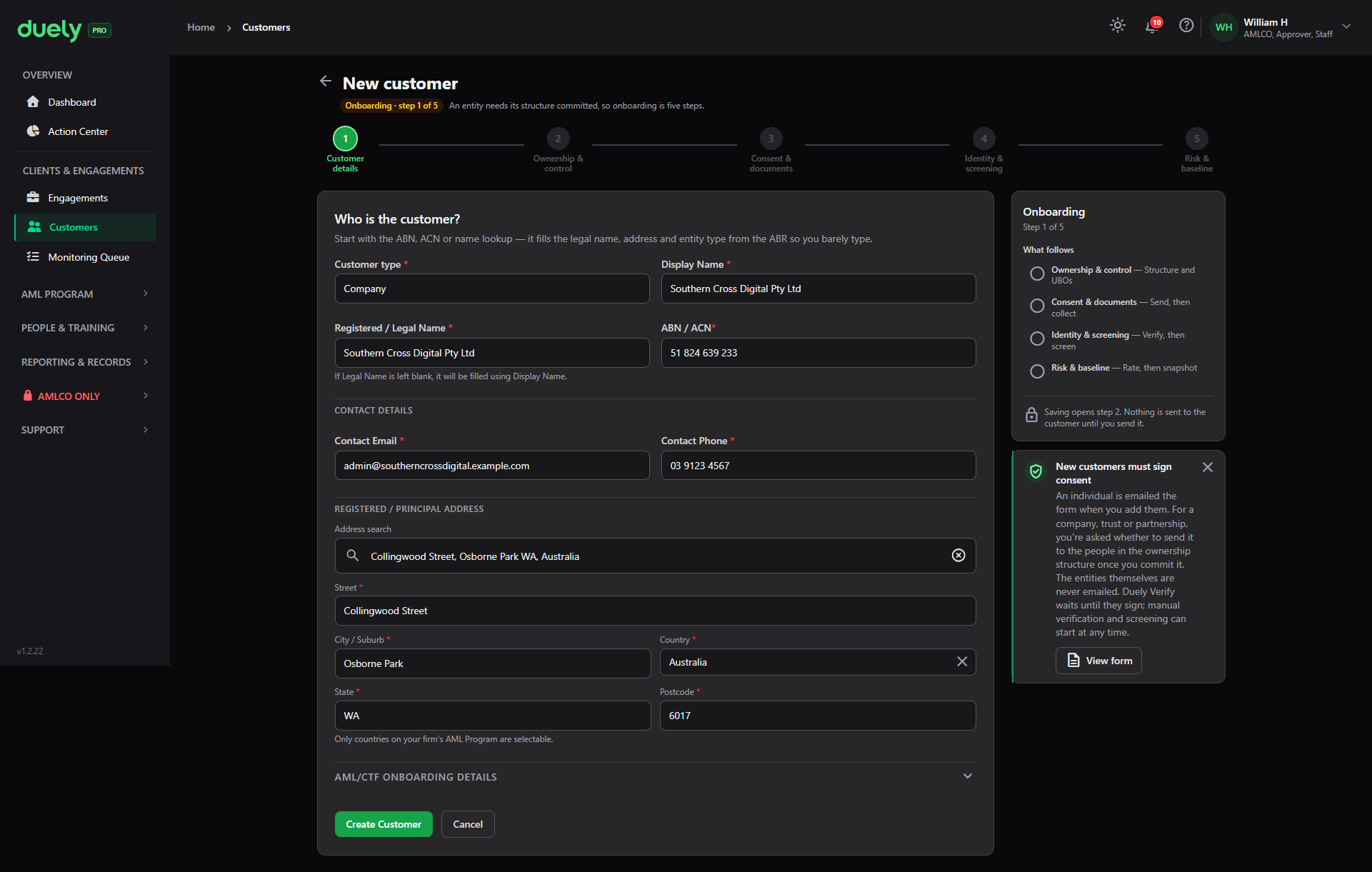1372x872 pixels.
Task: Click the address search magnifier icon
Action: coord(353,555)
